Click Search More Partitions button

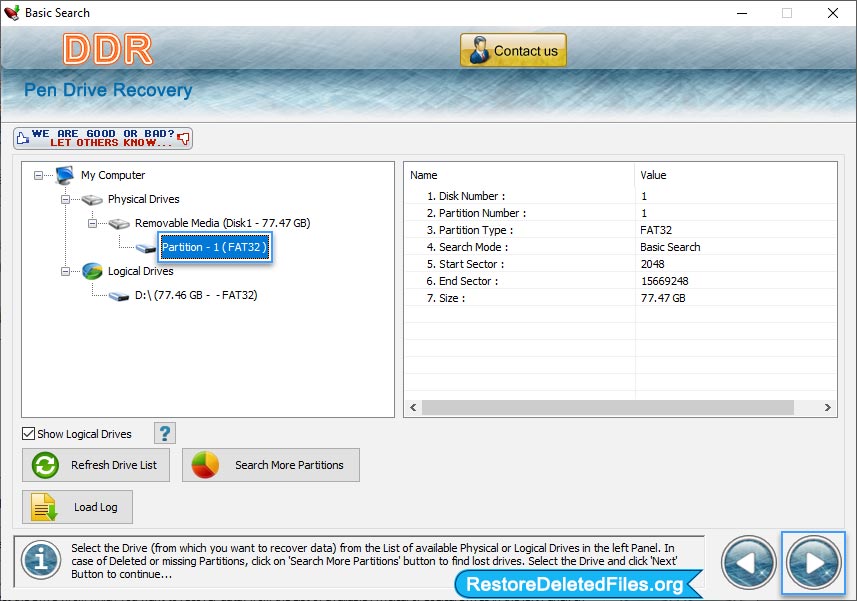tap(271, 465)
